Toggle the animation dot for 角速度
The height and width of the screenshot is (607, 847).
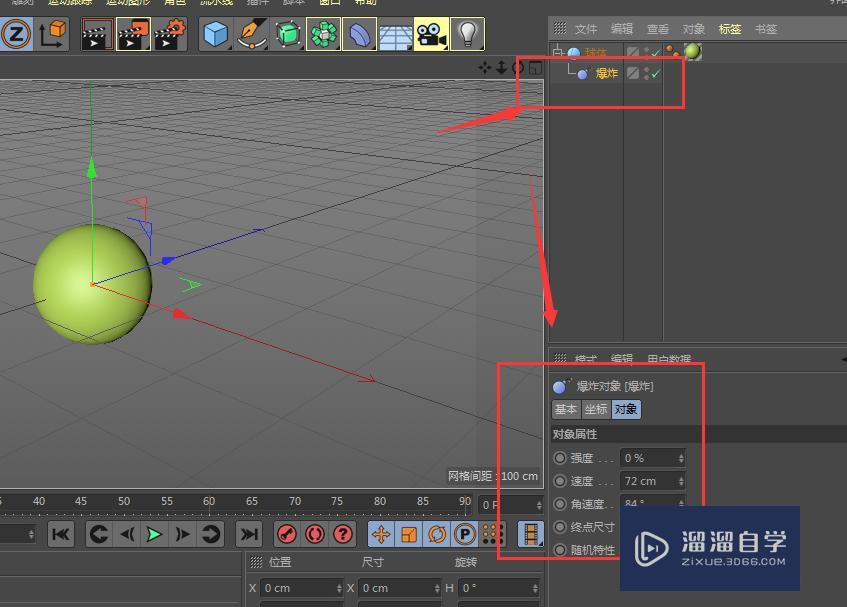tap(560, 504)
